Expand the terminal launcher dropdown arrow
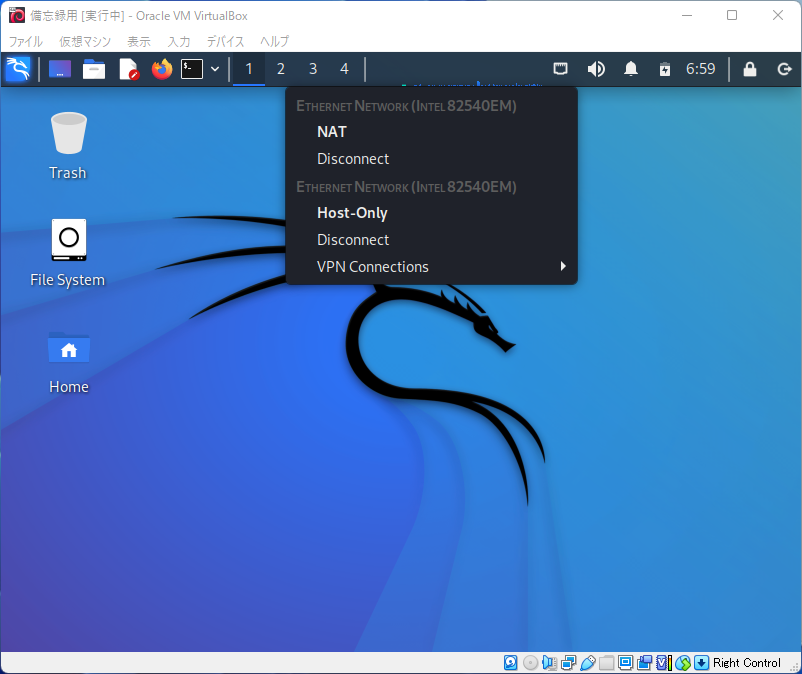This screenshot has width=802, height=674. tap(215, 69)
